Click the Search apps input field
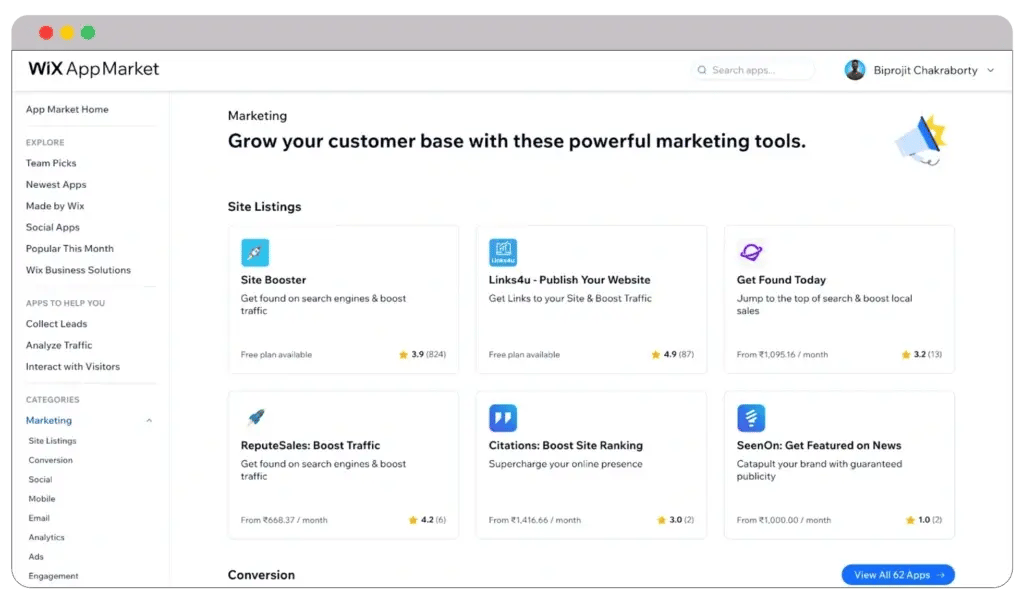 [755, 71]
